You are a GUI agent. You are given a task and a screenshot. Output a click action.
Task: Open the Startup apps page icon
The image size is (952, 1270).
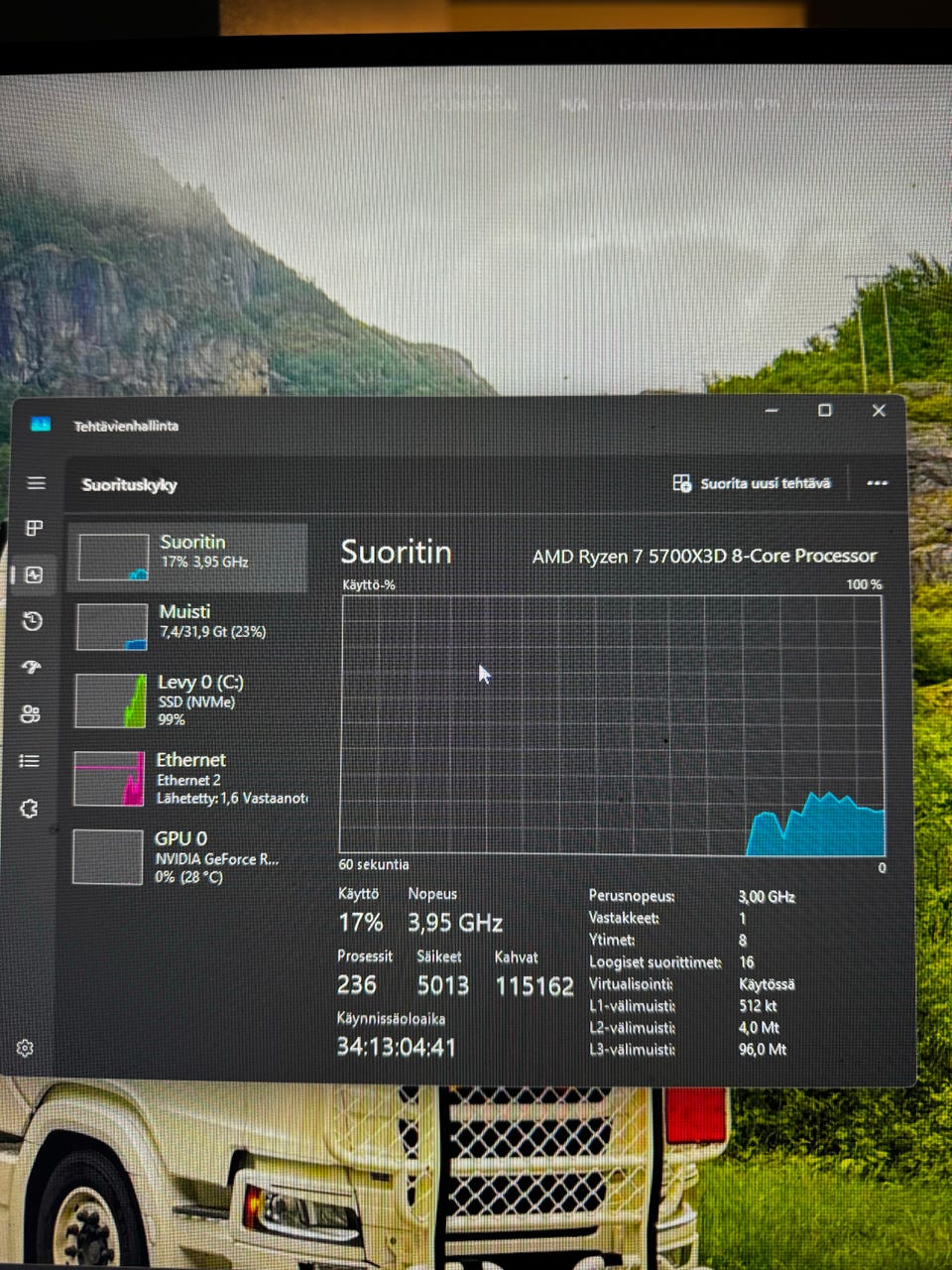[32, 667]
